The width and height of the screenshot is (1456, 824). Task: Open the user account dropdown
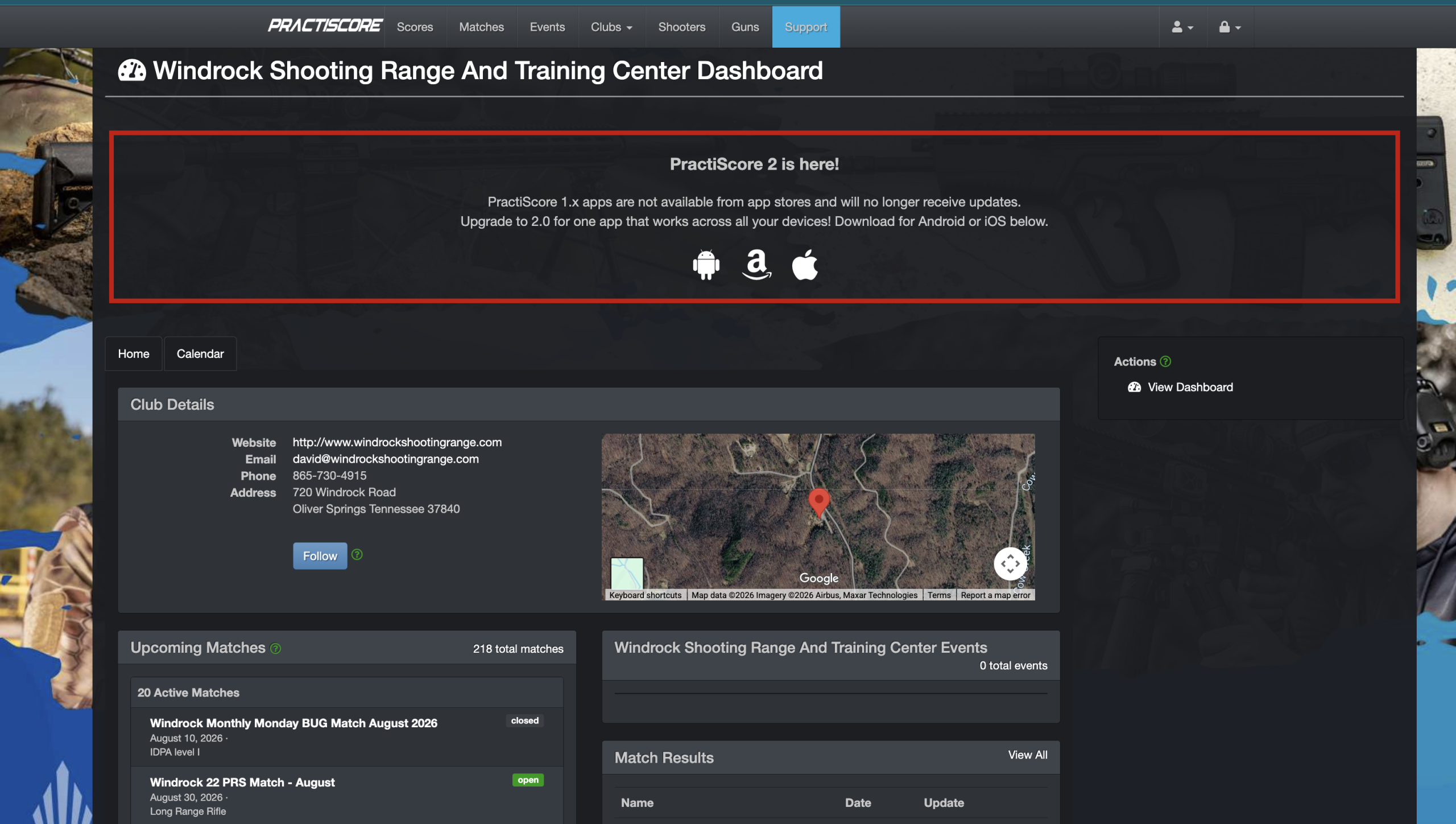[1182, 27]
